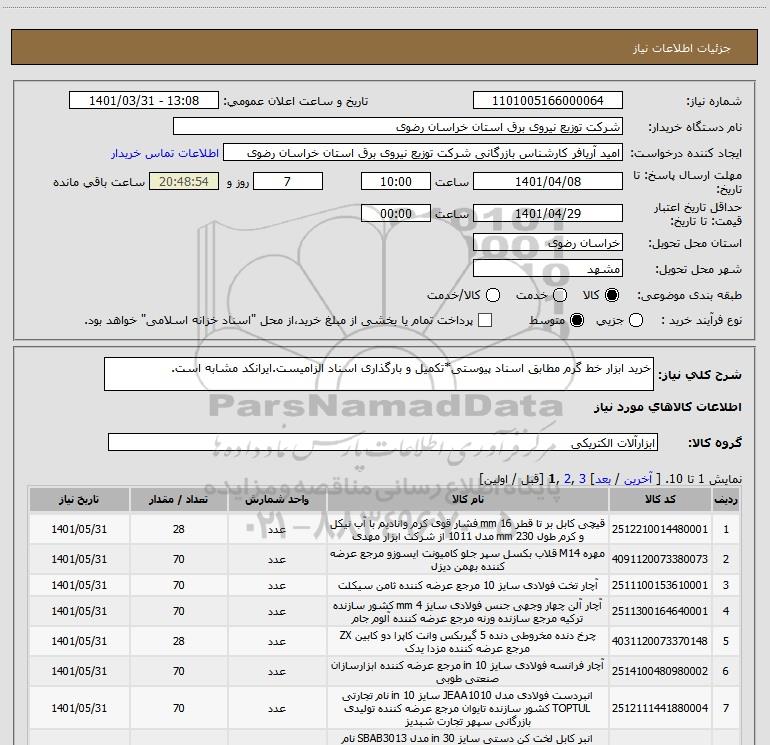
Task: Select the خدمت radio button
Action: point(560,295)
